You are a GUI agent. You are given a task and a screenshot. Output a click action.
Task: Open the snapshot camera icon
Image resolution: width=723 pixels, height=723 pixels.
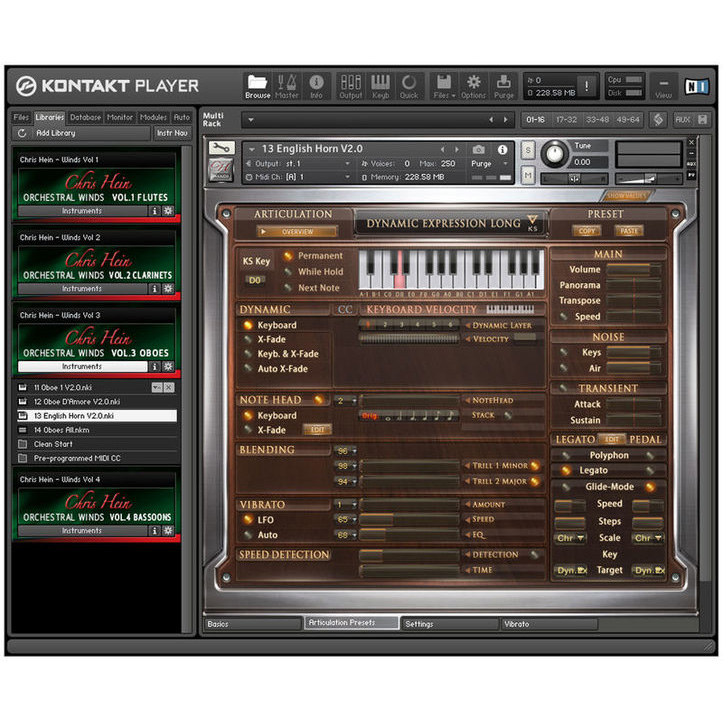pyautogui.click(x=479, y=149)
